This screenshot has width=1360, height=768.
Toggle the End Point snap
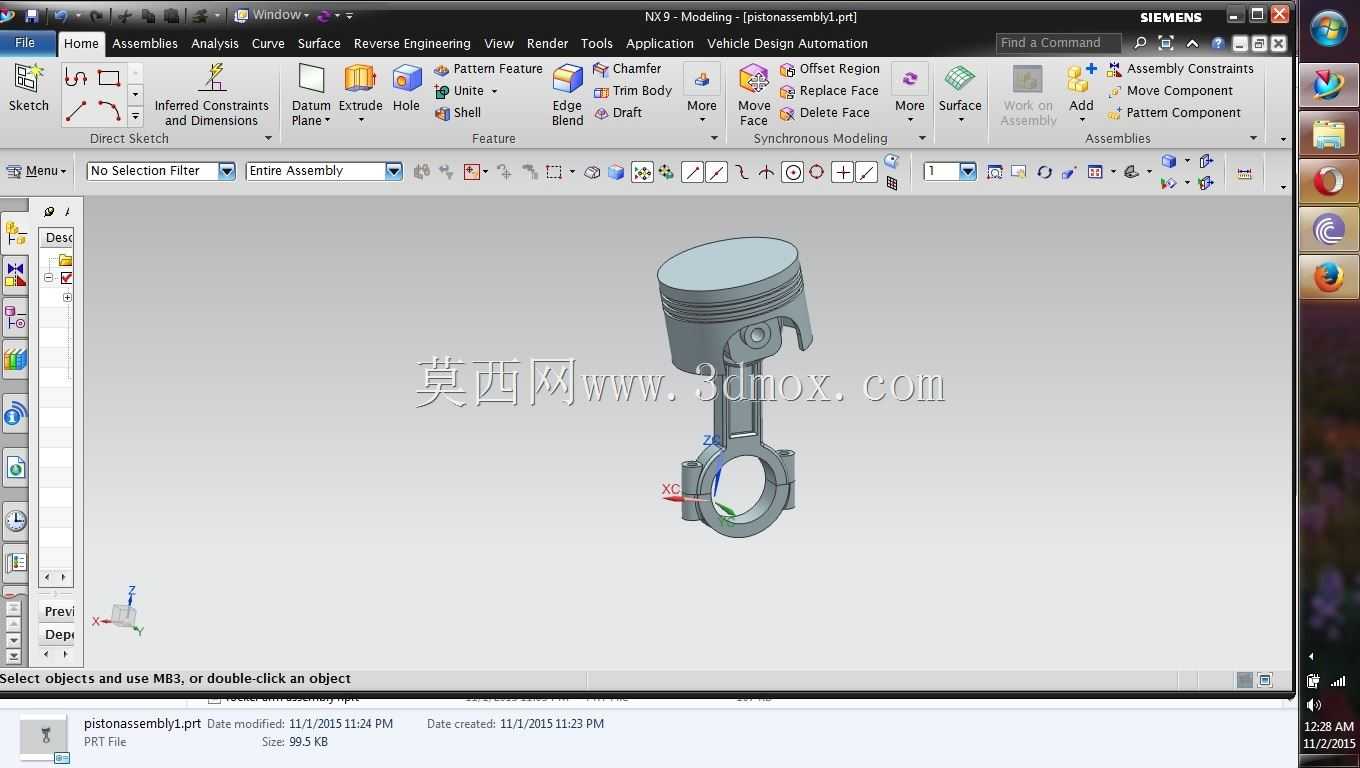pos(692,172)
